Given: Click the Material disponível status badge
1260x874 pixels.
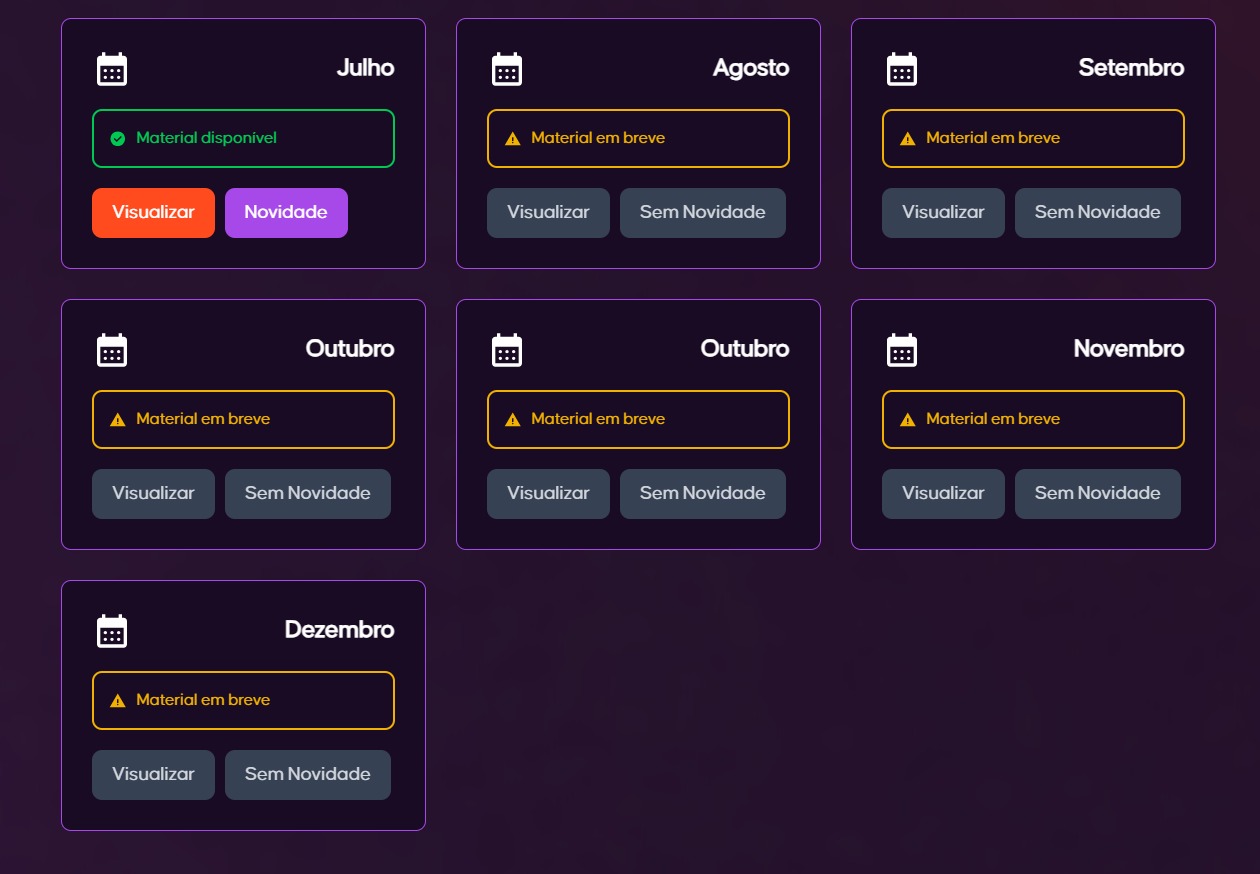Looking at the screenshot, I should point(243,139).
